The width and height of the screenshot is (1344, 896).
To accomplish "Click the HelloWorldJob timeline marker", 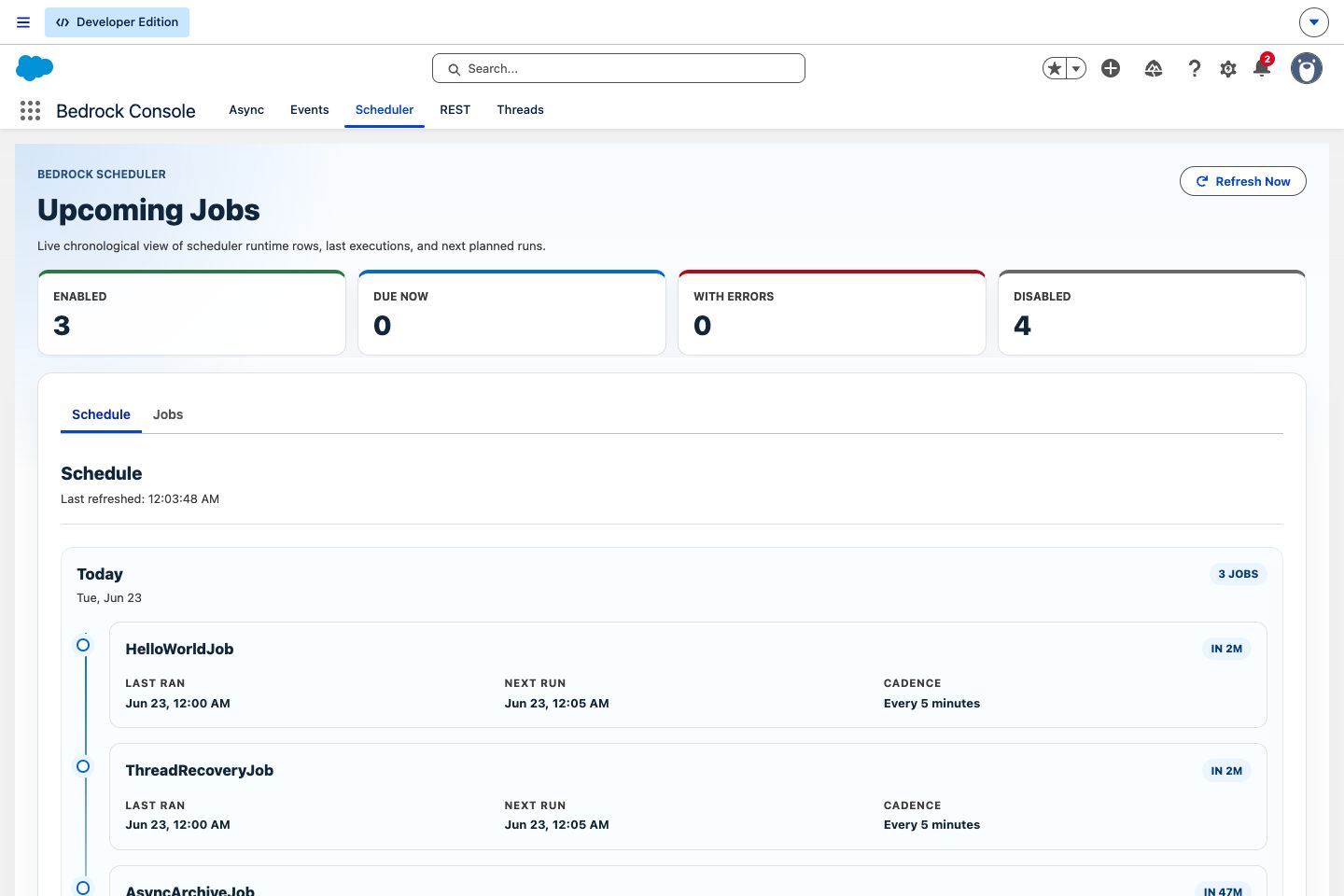I will click(x=83, y=645).
